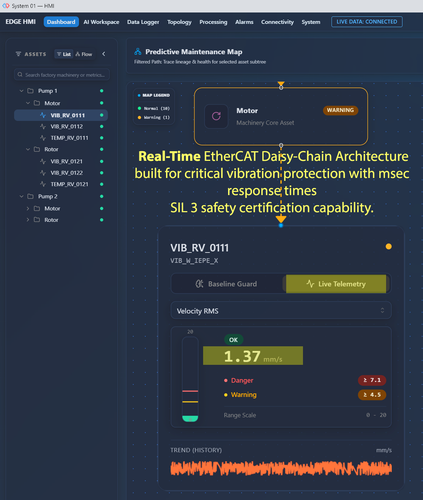Collapse the assets sidebar panel
The height and width of the screenshot is (500, 423).
pos(104,54)
